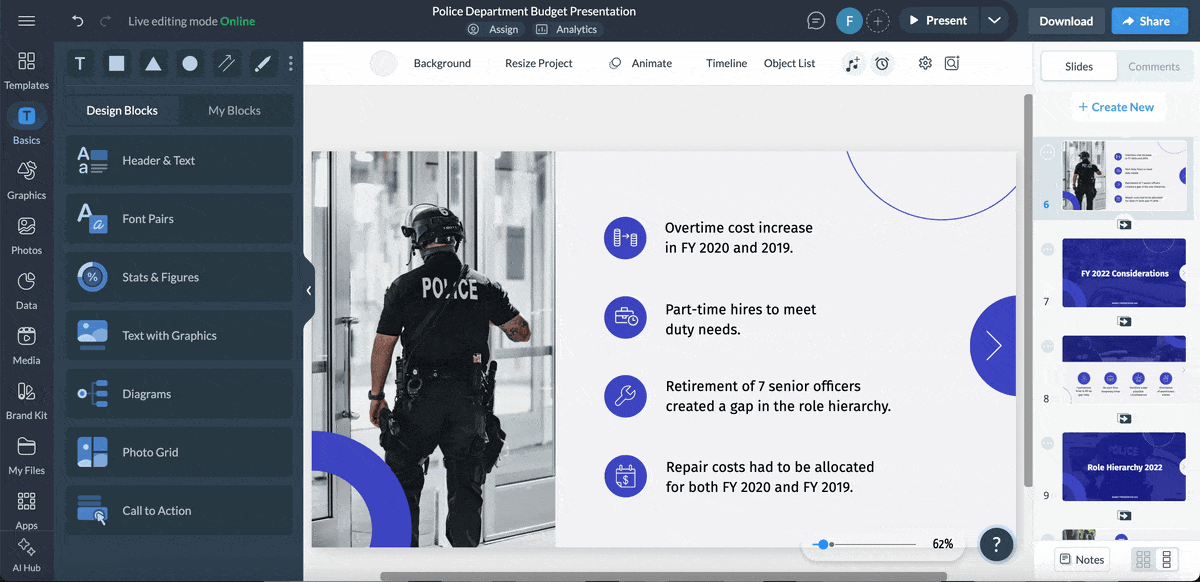This screenshot has width=1200, height=582.
Task: Open the Timeline
Action: click(726, 63)
